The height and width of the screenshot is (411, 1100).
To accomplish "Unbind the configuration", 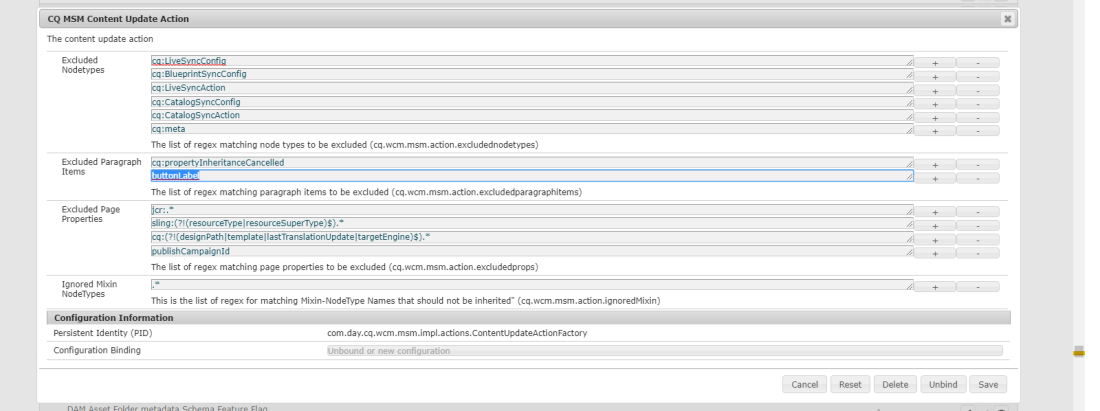I will [945, 385].
